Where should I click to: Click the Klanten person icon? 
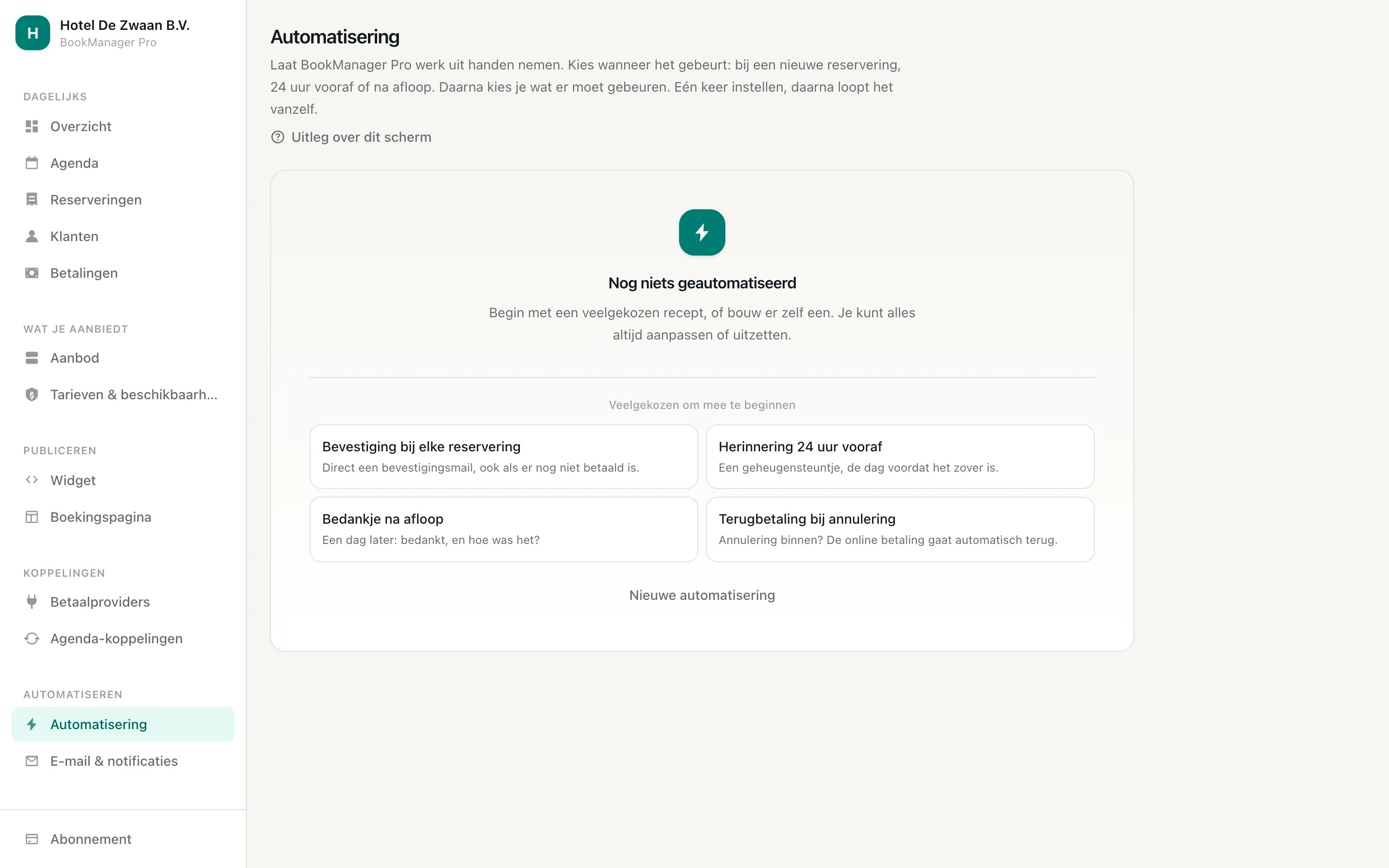pos(31,236)
